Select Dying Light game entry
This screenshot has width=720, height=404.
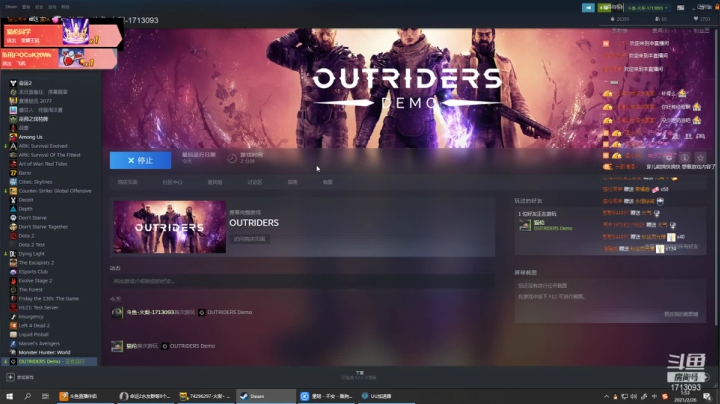pyautogui.click(x=31, y=254)
